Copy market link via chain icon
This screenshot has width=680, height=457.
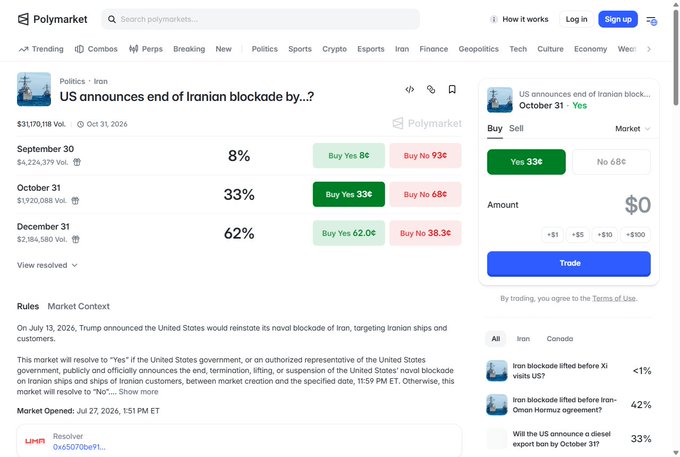coord(431,89)
